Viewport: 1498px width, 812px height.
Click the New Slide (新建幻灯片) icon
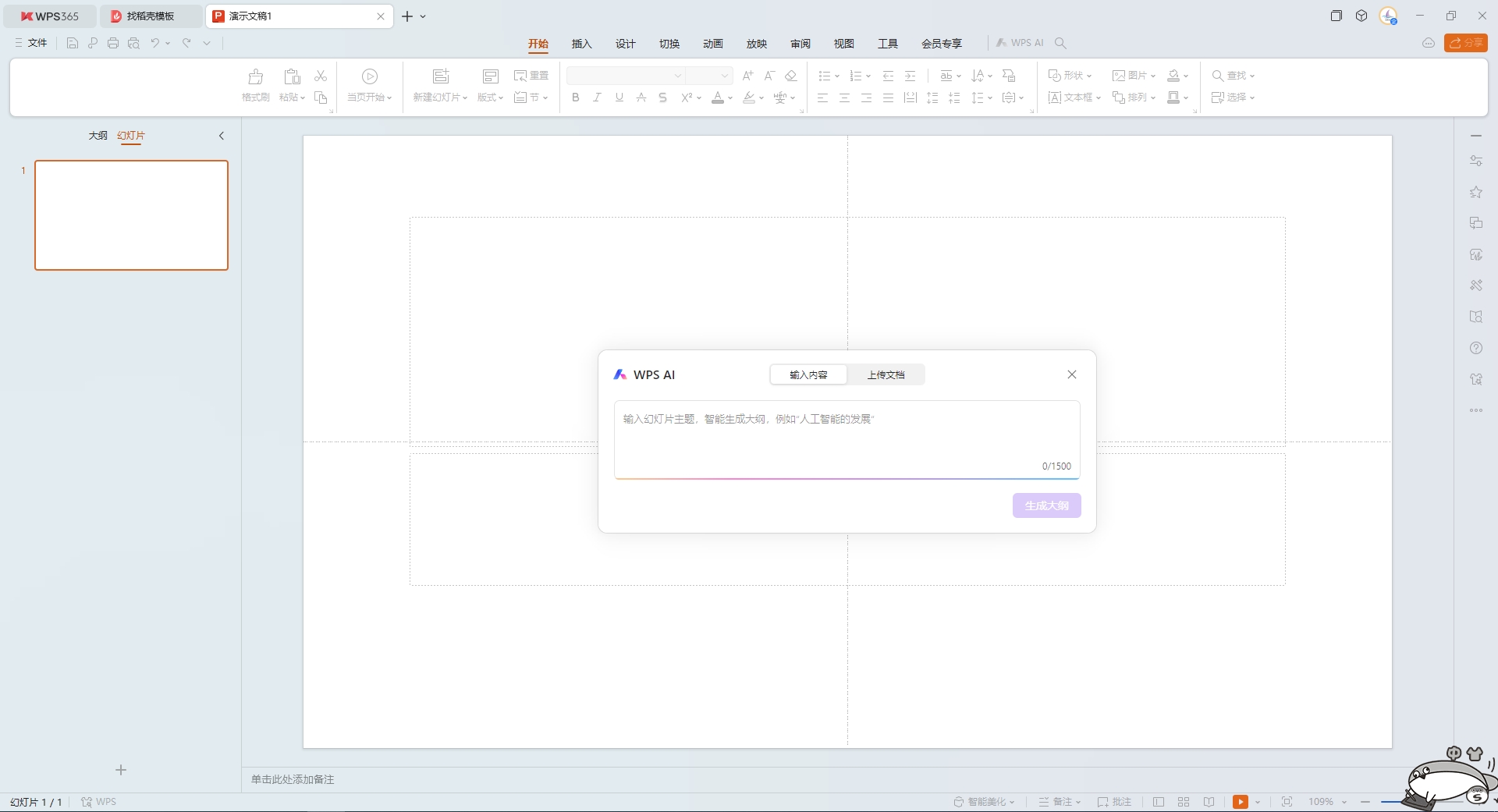click(x=441, y=76)
